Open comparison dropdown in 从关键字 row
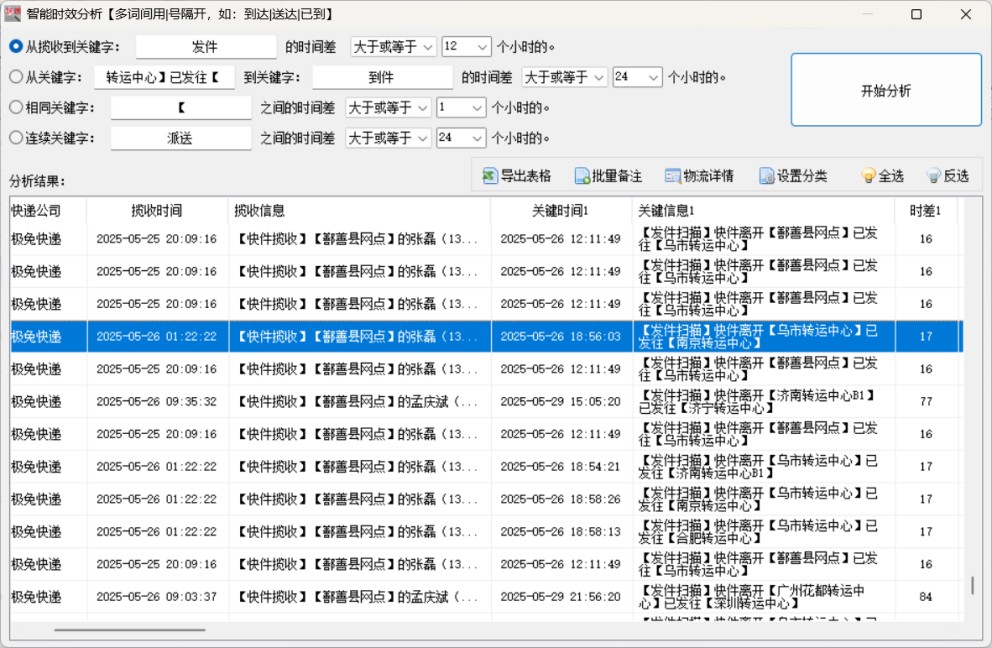This screenshot has width=992, height=648. 564,77
